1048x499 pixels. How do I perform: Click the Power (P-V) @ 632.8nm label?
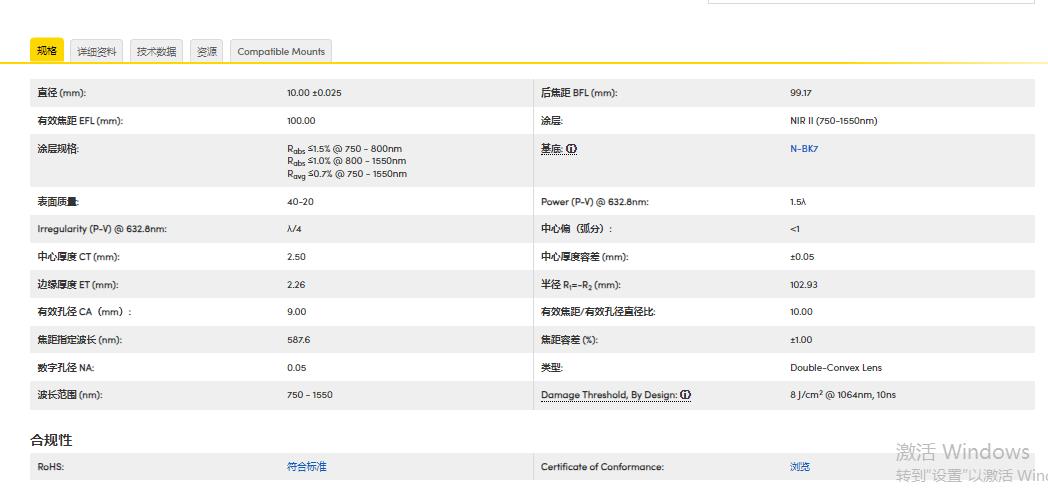pyautogui.click(x=594, y=202)
